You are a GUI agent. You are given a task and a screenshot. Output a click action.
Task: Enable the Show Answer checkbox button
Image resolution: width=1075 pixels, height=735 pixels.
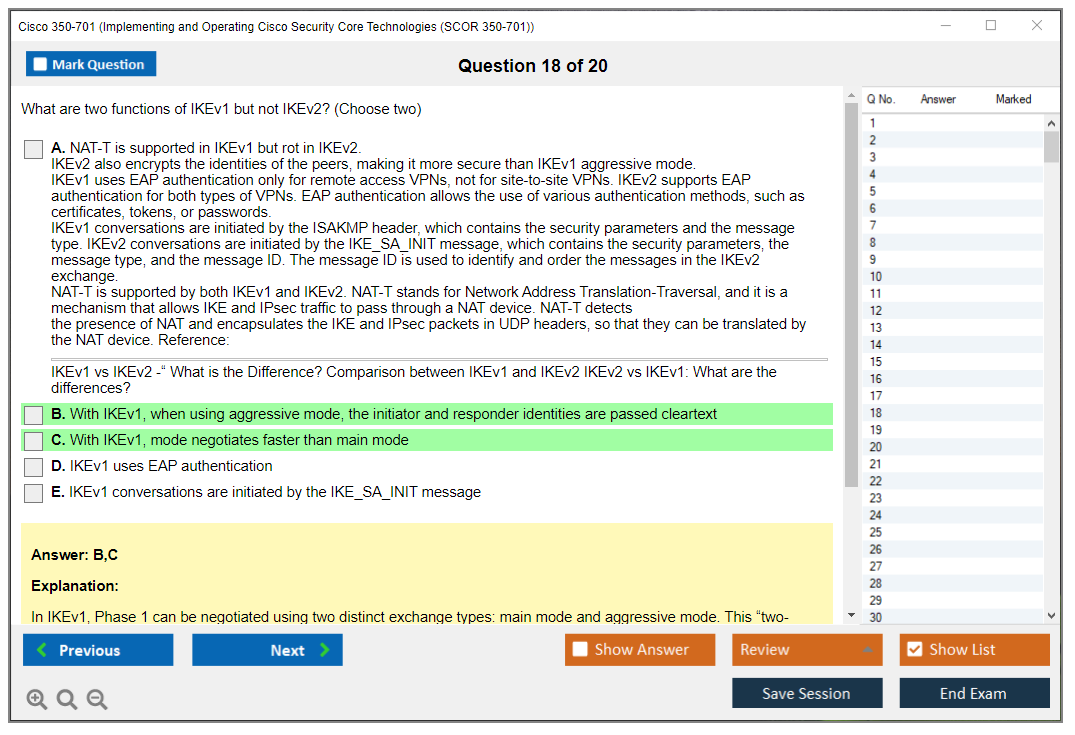pos(640,650)
